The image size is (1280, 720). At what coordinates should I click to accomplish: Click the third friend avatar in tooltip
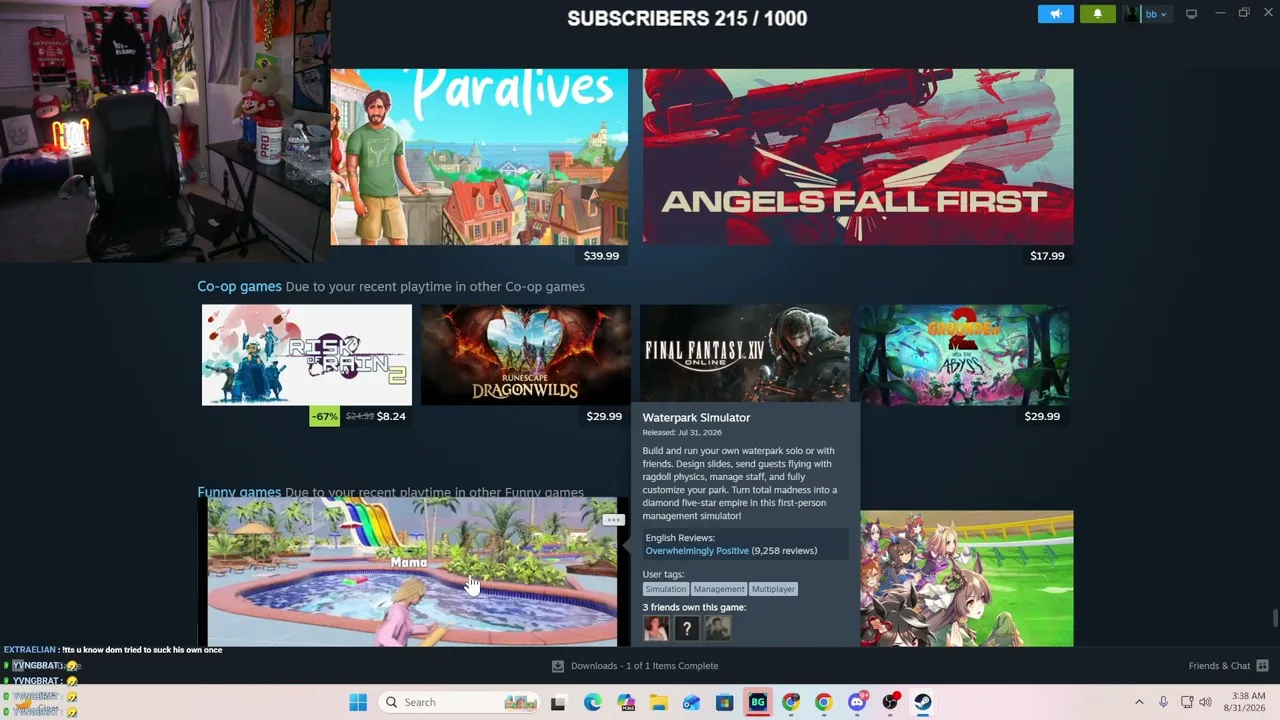(x=717, y=628)
